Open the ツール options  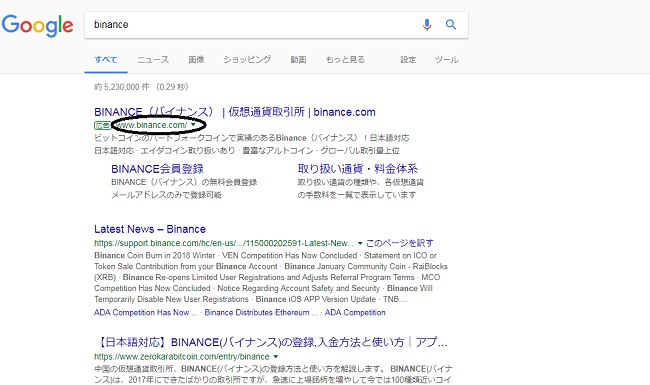pyautogui.click(x=446, y=60)
